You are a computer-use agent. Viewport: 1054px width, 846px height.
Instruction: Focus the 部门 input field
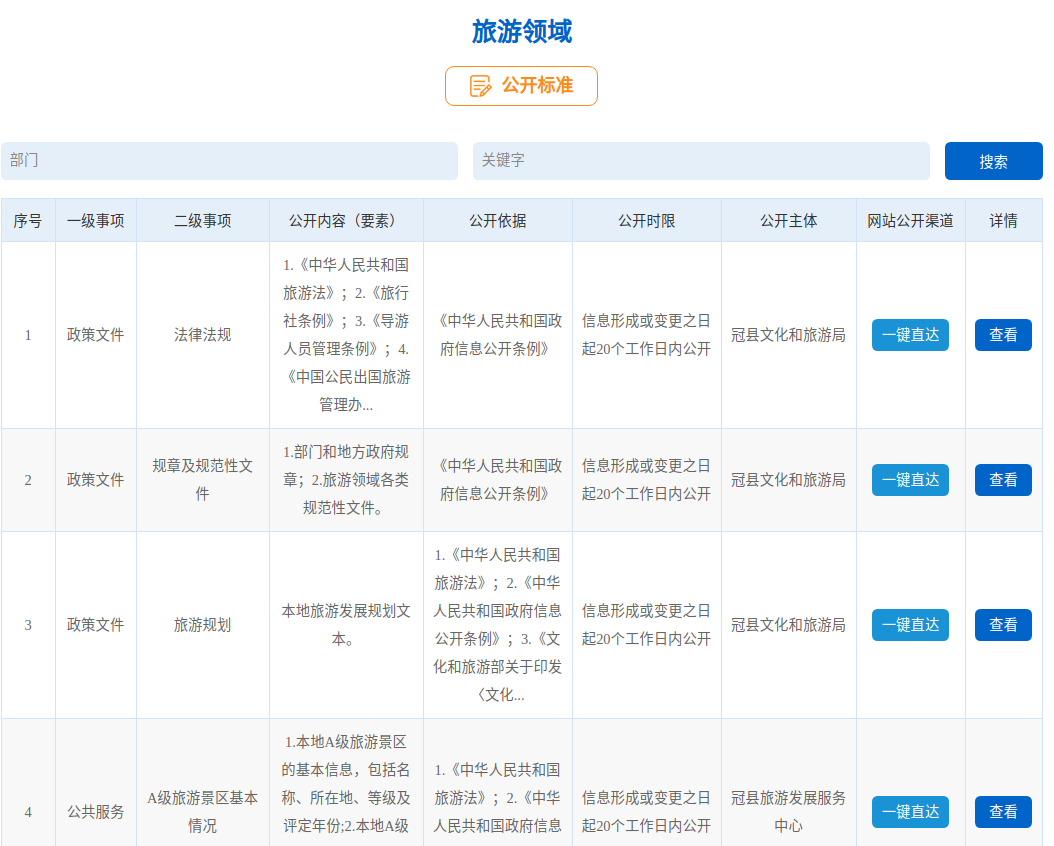pyautogui.click(x=229, y=161)
